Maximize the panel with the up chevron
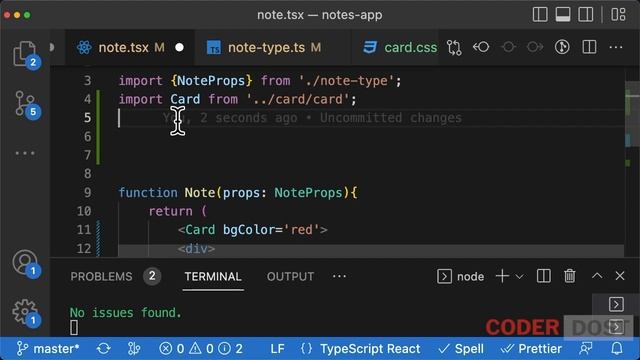 click(597, 276)
